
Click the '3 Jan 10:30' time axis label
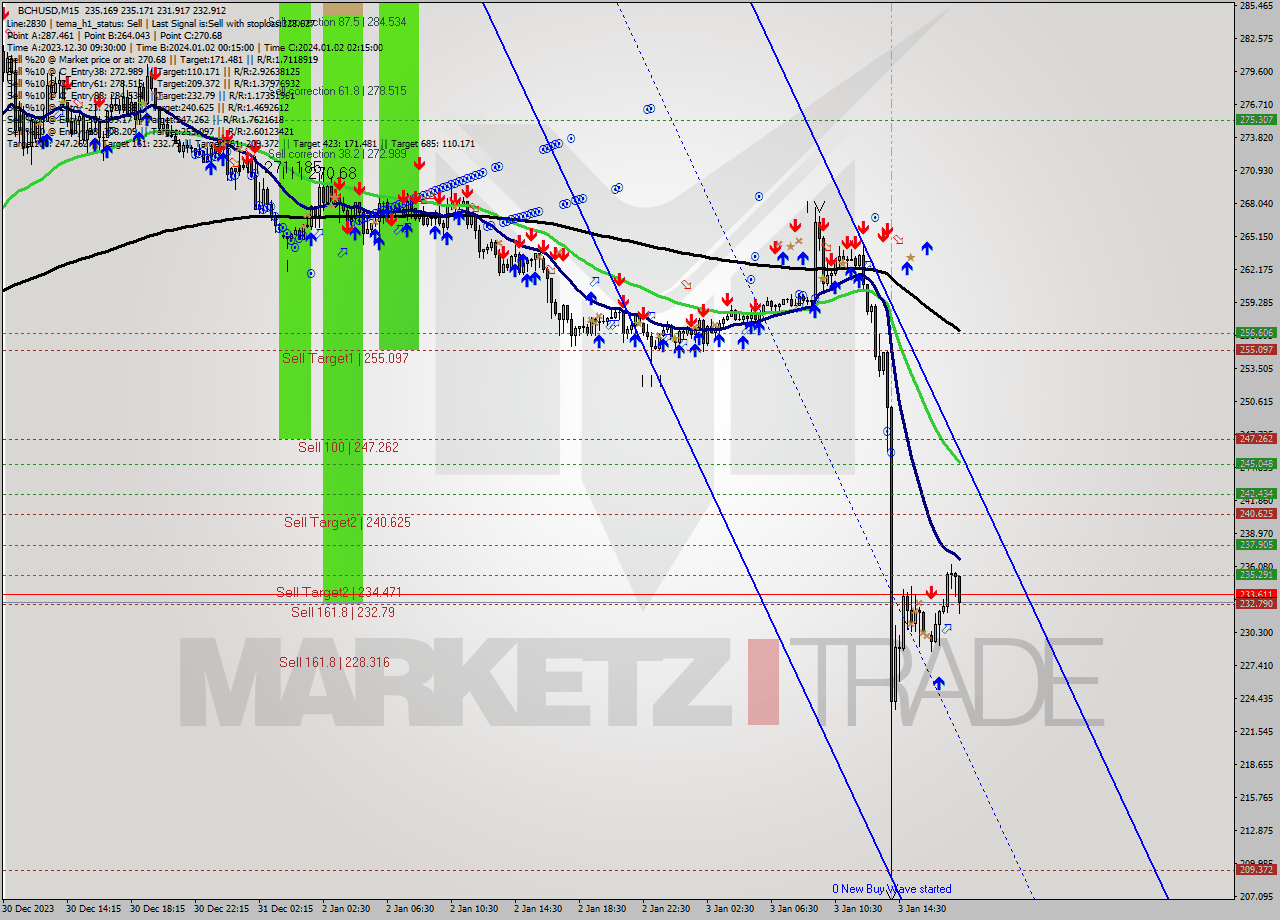[858, 910]
